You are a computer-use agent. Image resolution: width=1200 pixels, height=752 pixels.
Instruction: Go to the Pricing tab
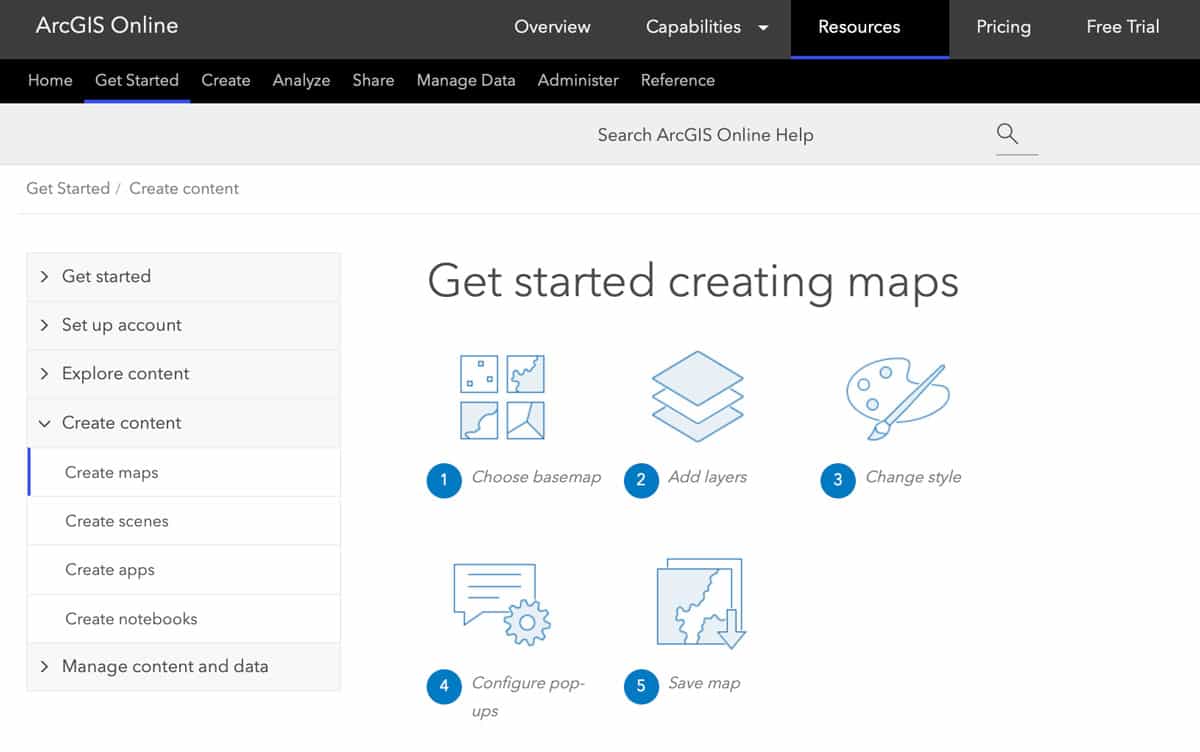click(x=1003, y=28)
